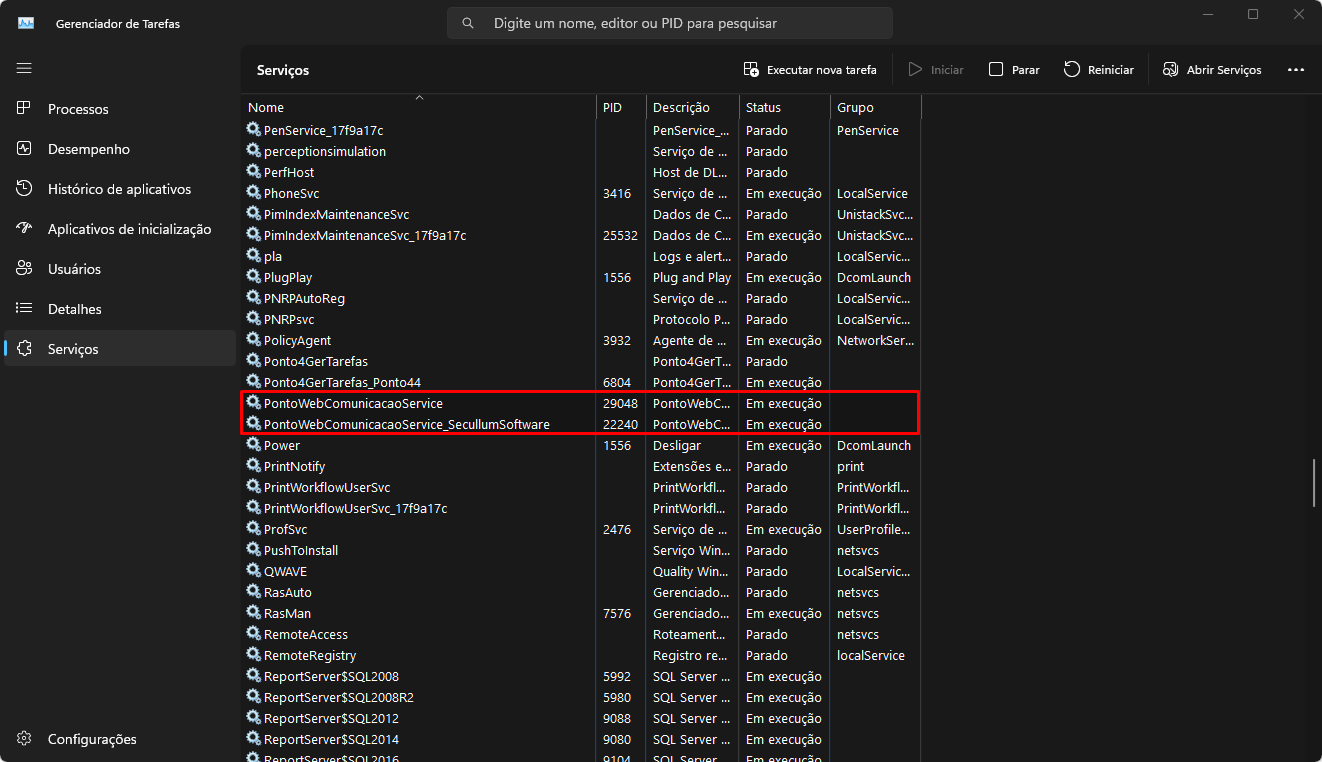Open the Desempenho page icon
1322x762 pixels.
pyautogui.click(x=25, y=149)
